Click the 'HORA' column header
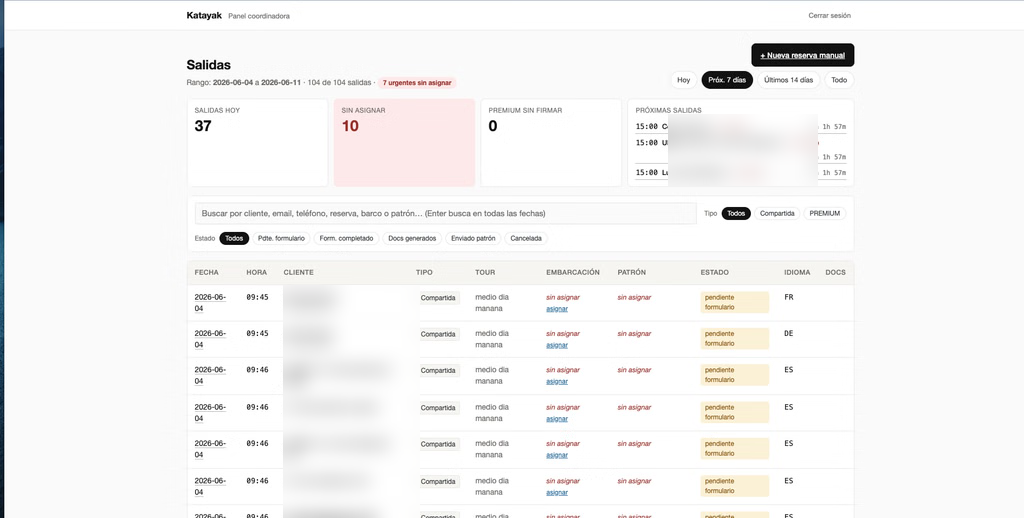Screen dimensions: 1024x518 tap(257, 272)
